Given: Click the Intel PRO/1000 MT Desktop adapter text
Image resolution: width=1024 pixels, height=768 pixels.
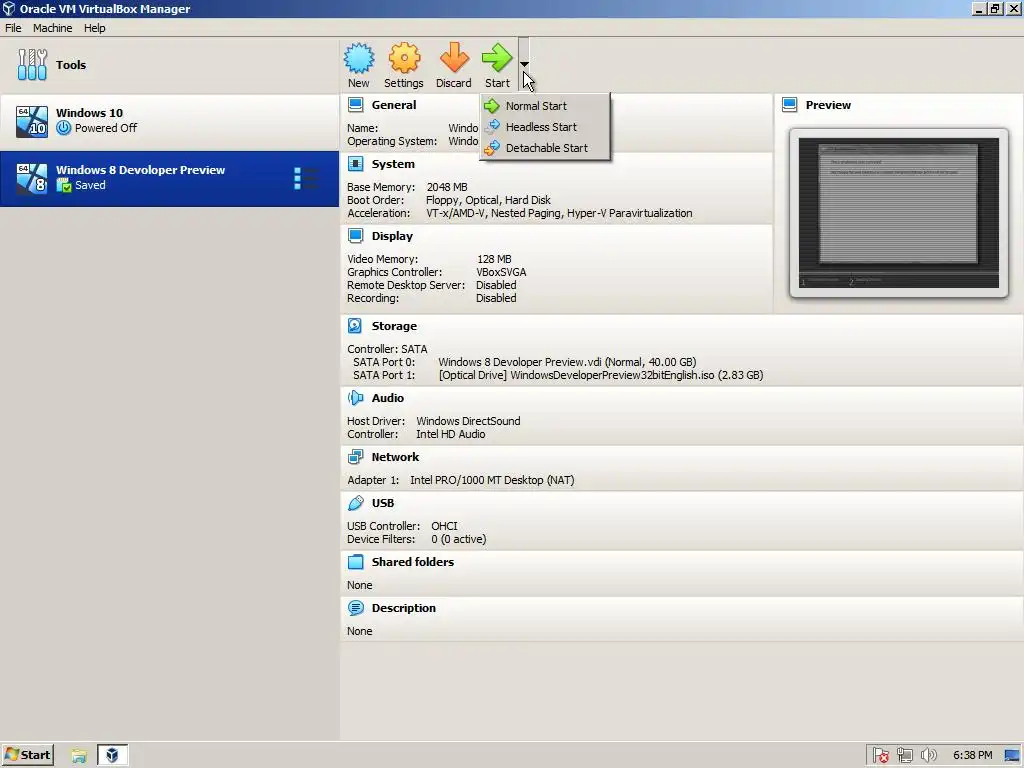Looking at the screenshot, I should [x=492, y=480].
